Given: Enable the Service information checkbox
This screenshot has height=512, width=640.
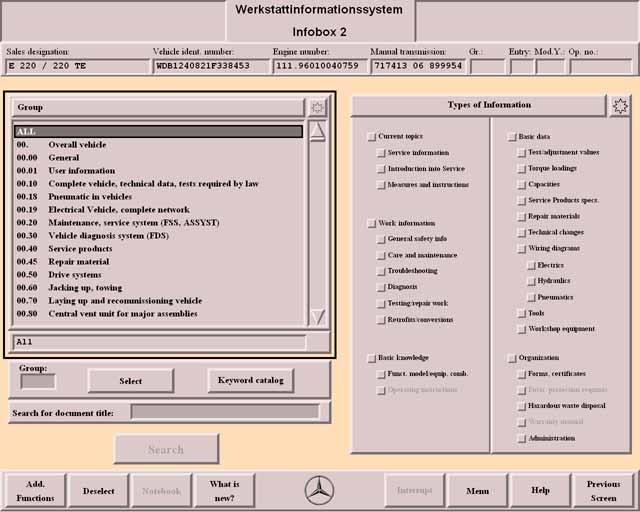Looking at the screenshot, I should [381, 153].
